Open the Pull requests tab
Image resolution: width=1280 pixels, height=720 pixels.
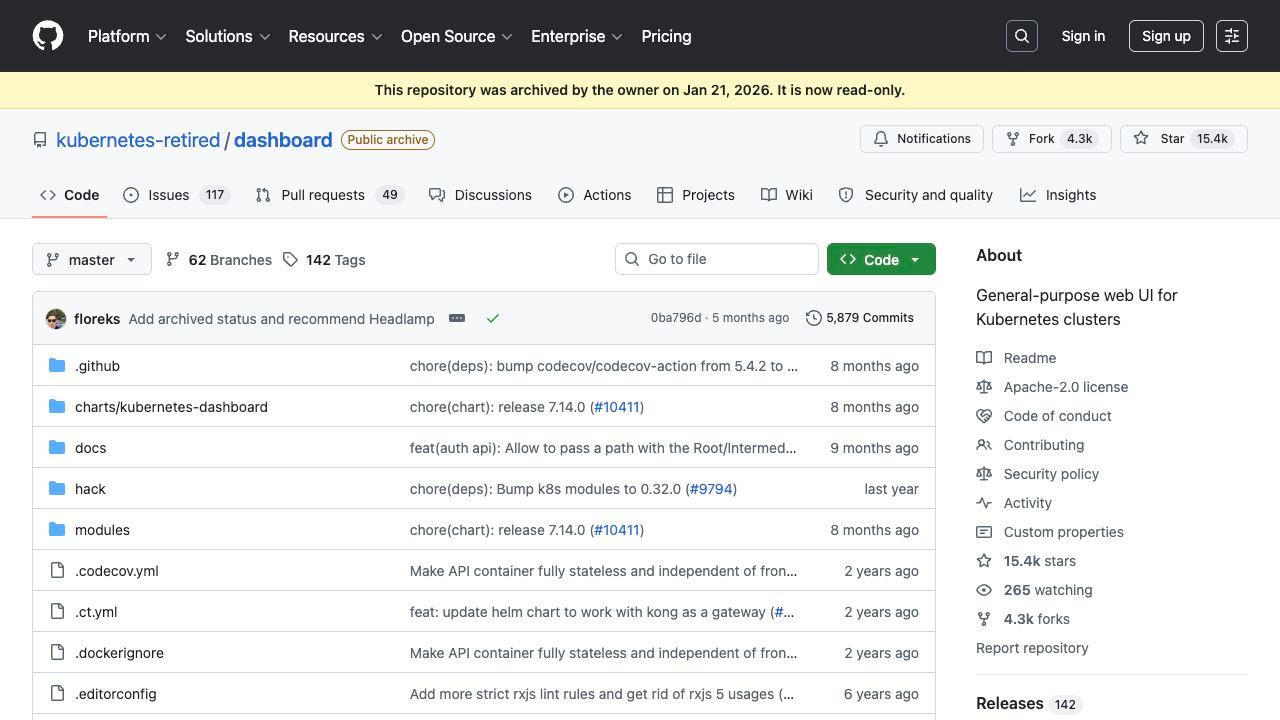pyautogui.click(x=329, y=195)
